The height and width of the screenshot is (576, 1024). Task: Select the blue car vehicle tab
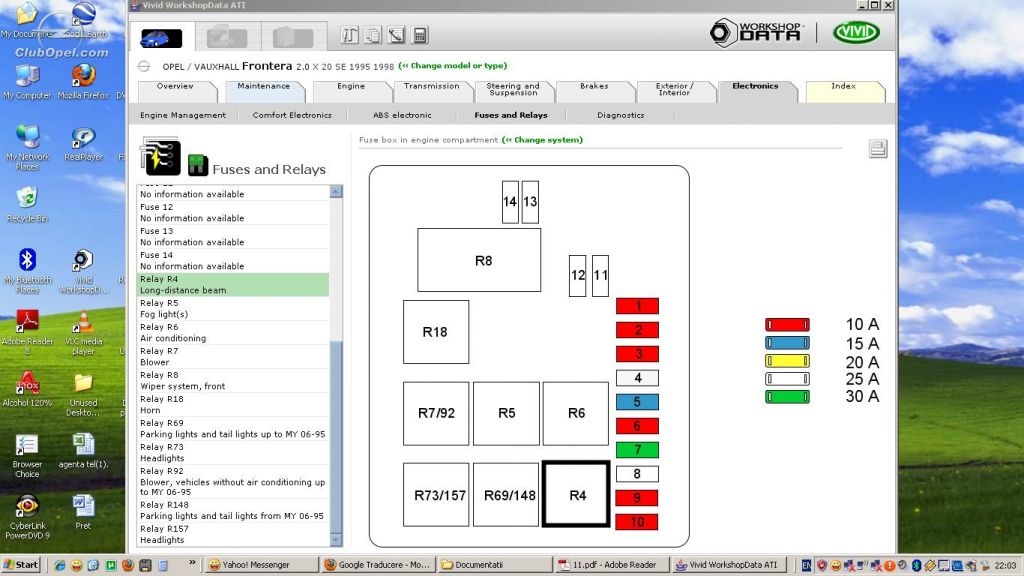(x=161, y=37)
